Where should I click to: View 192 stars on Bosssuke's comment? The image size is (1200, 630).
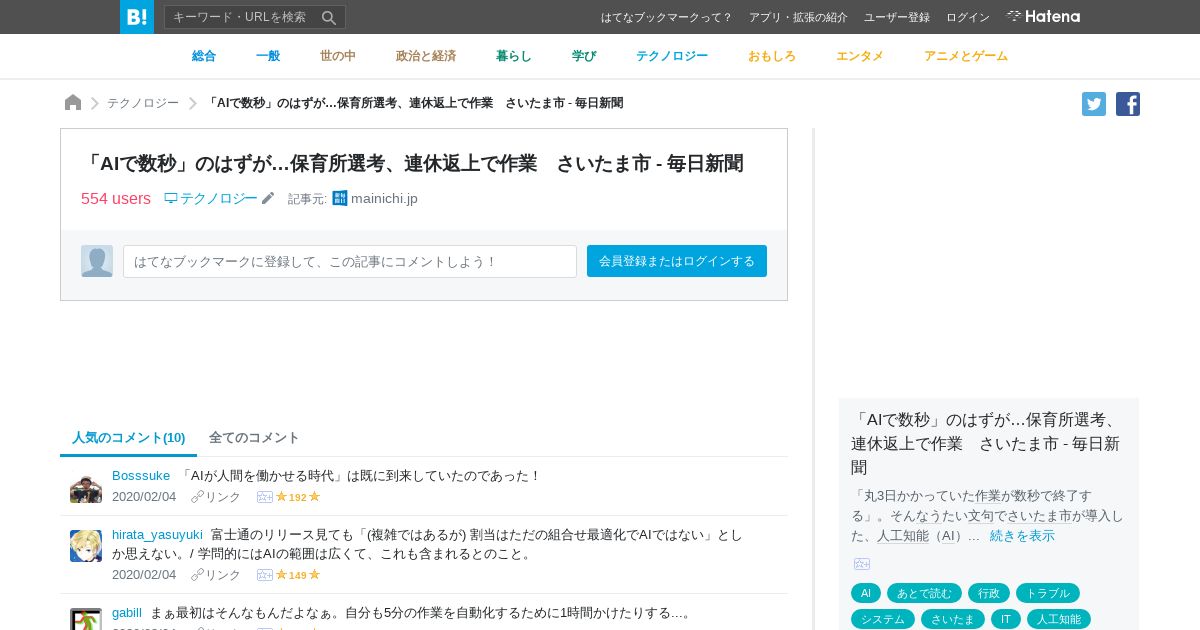pyautogui.click(x=298, y=497)
